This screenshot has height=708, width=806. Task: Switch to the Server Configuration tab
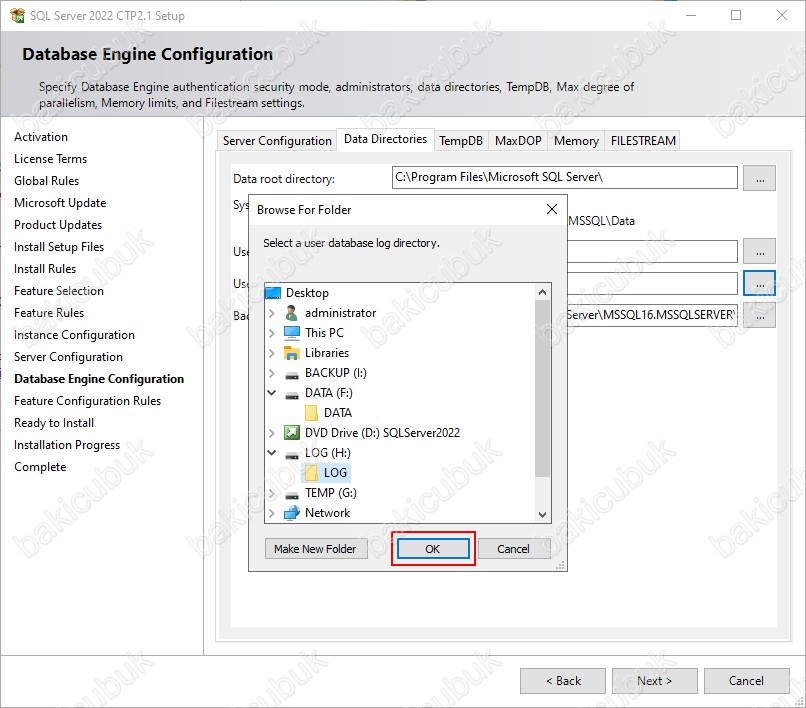coord(277,141)
